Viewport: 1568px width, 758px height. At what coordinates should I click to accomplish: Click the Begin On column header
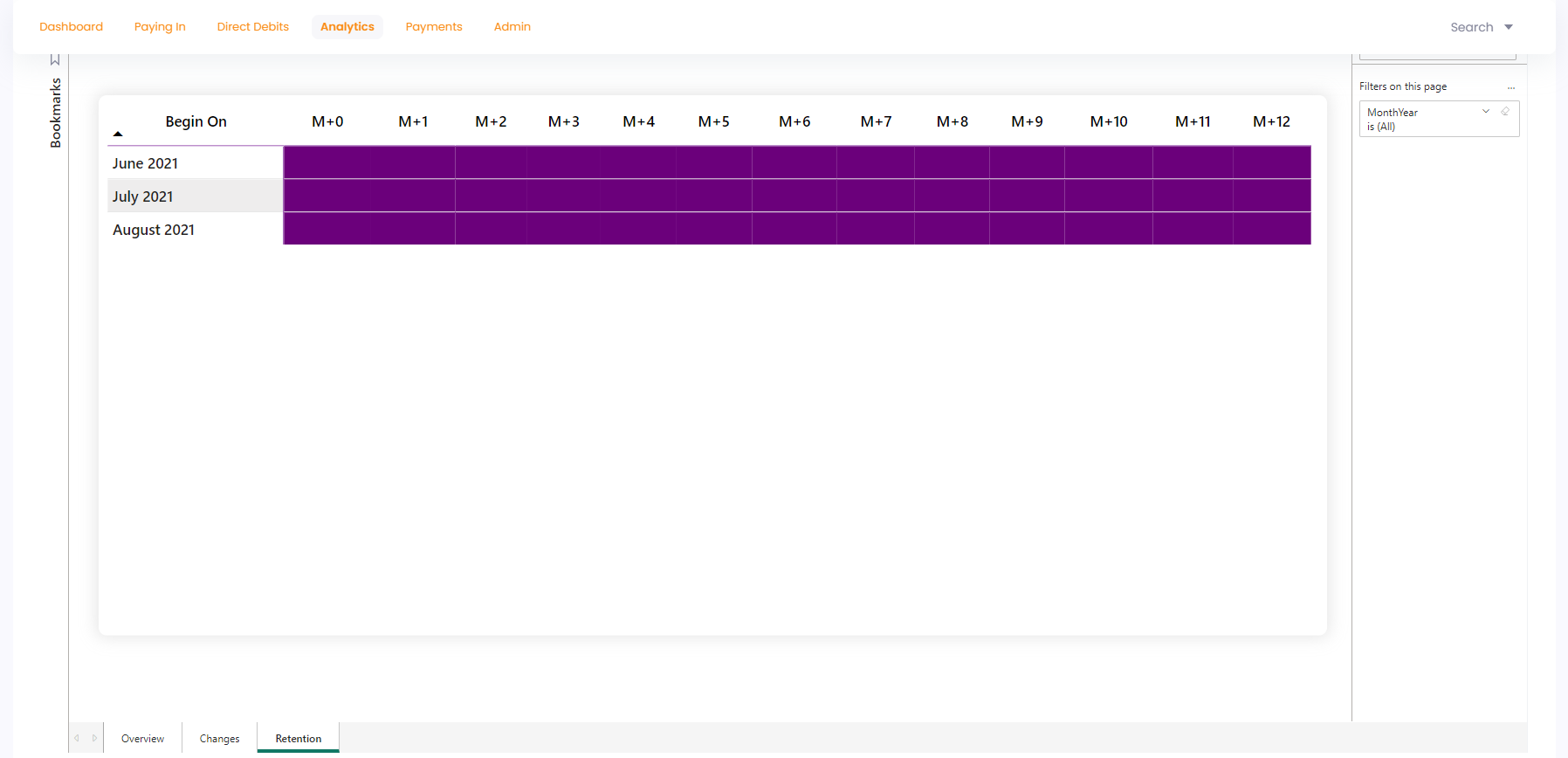[196, 121]
